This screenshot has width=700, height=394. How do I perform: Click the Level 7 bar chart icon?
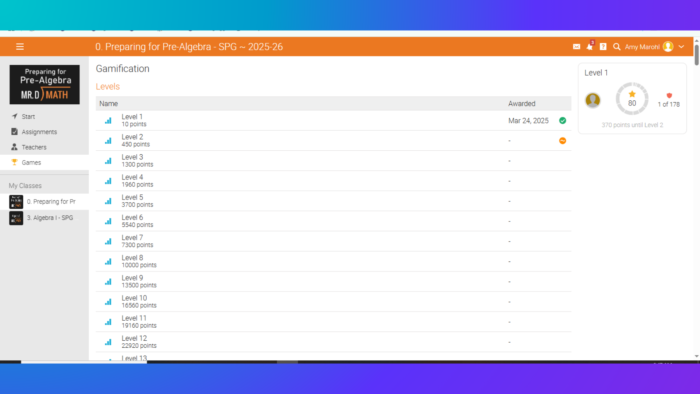tap(108, 241)
